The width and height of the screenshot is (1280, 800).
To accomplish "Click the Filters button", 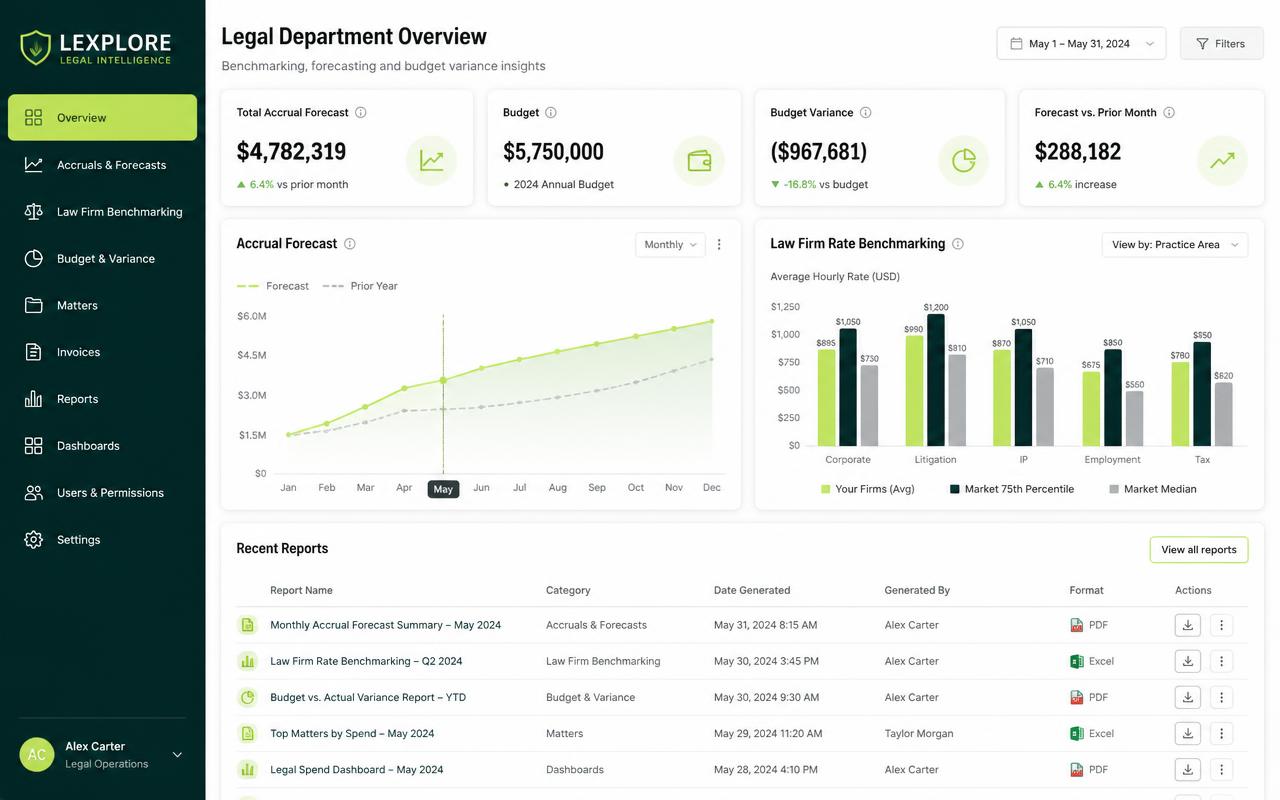I will 1221,43.
